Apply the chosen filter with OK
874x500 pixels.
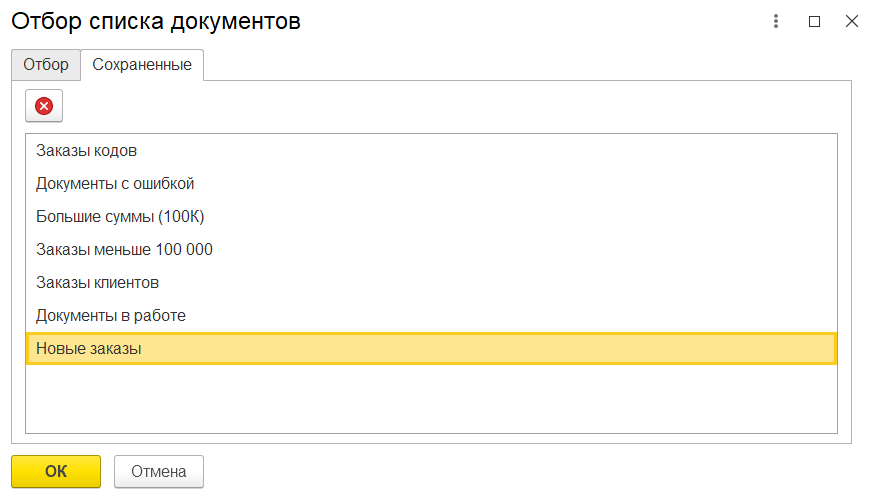56,472
